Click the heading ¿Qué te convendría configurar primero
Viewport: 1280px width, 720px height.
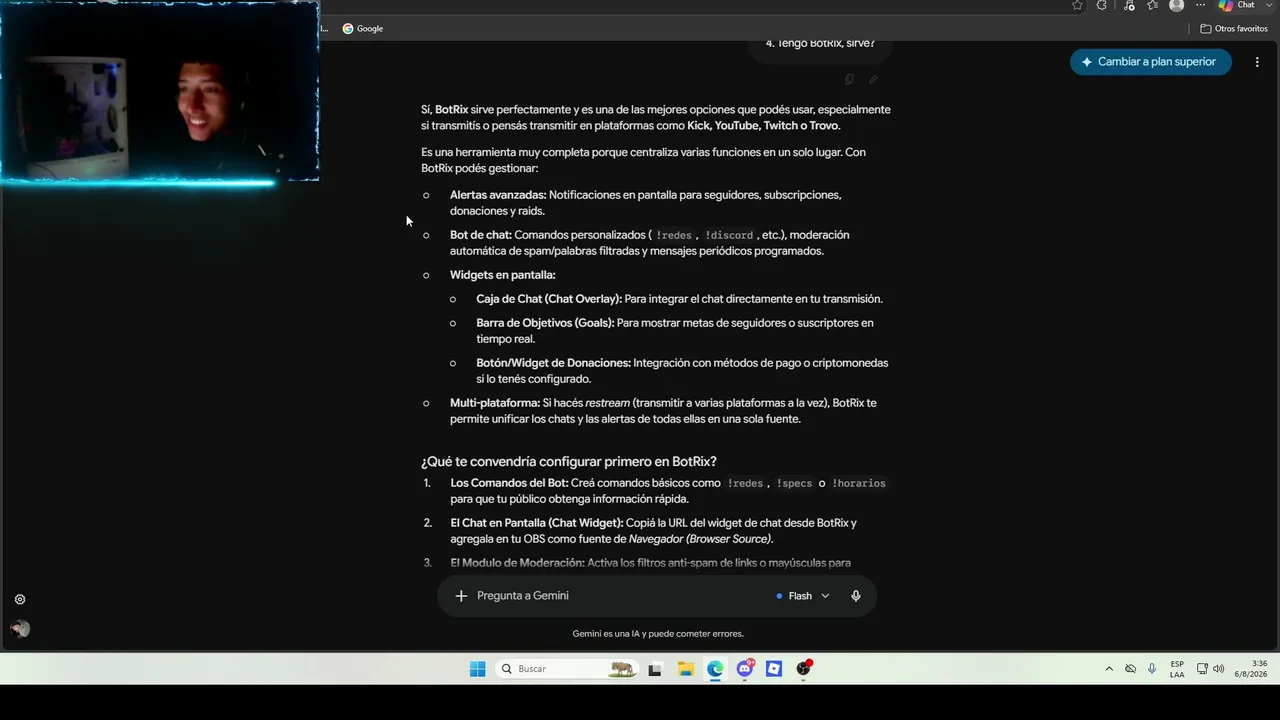pos(569,462)
